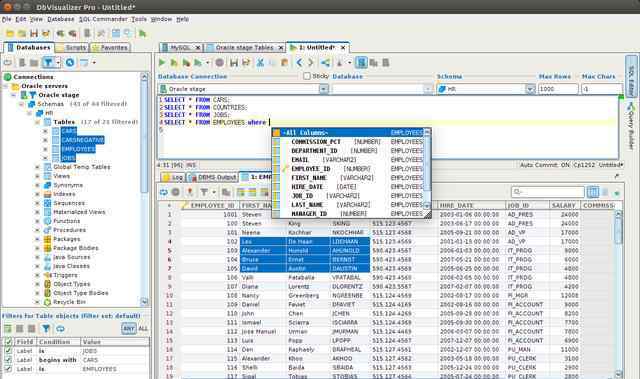The image size is (640, 379).
Task: Uncheck the filter row Label begins with CARS
Action: click(8, 360)
